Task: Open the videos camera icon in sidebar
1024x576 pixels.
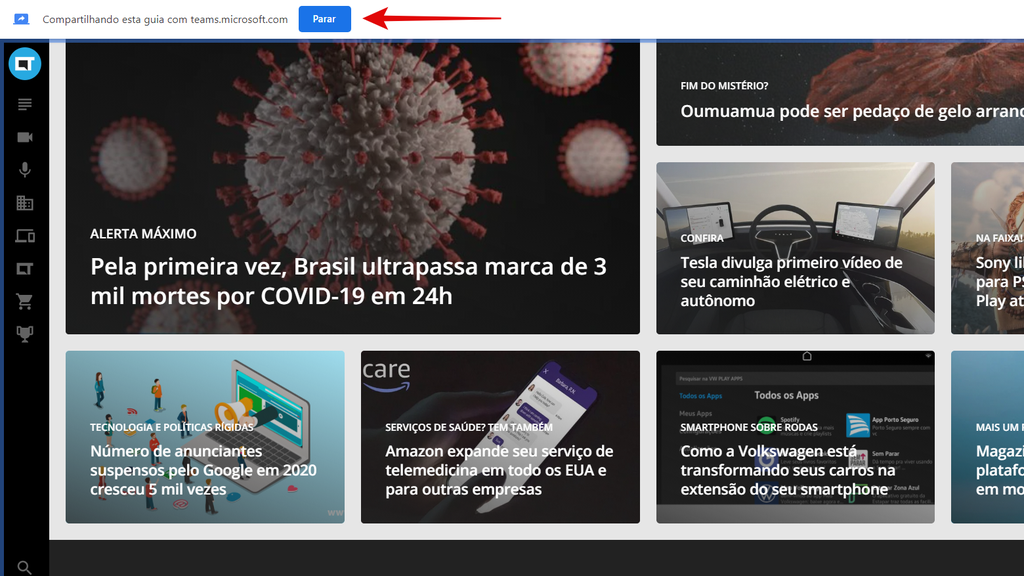Action: click(x=25, y=137)
